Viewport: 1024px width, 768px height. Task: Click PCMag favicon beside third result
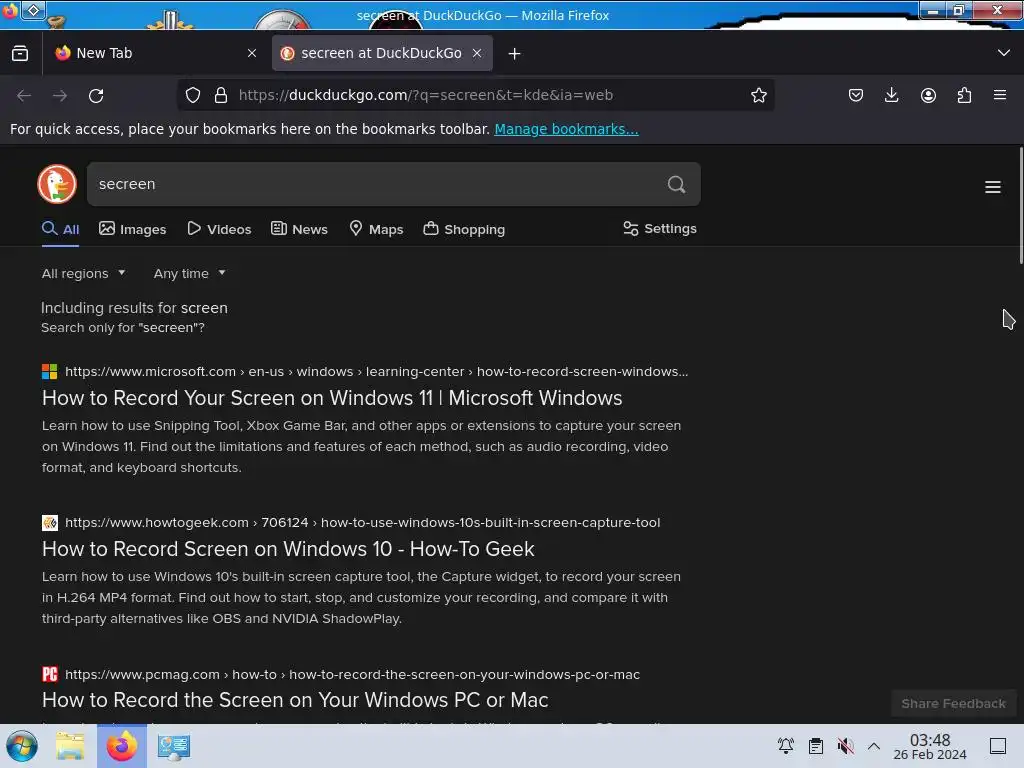click(x=50, y=675)
